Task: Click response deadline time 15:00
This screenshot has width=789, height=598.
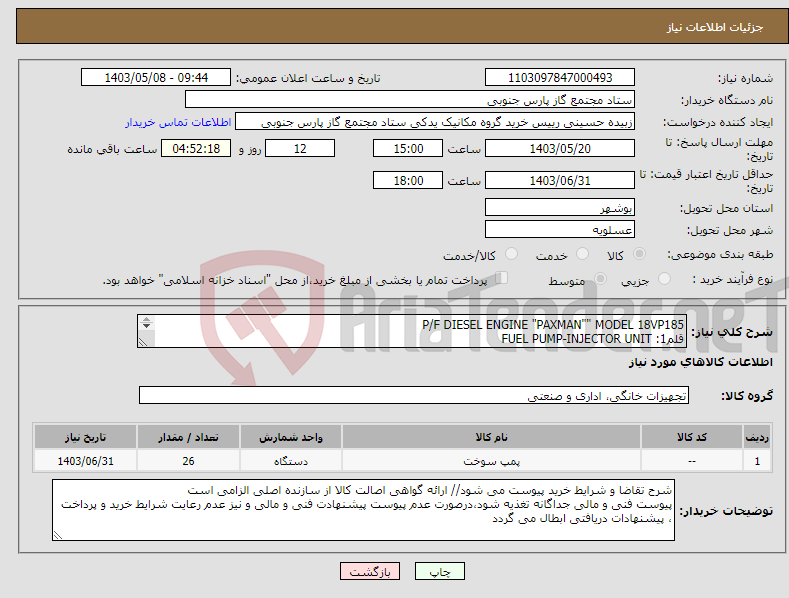Action: click(x=408, y=148)
